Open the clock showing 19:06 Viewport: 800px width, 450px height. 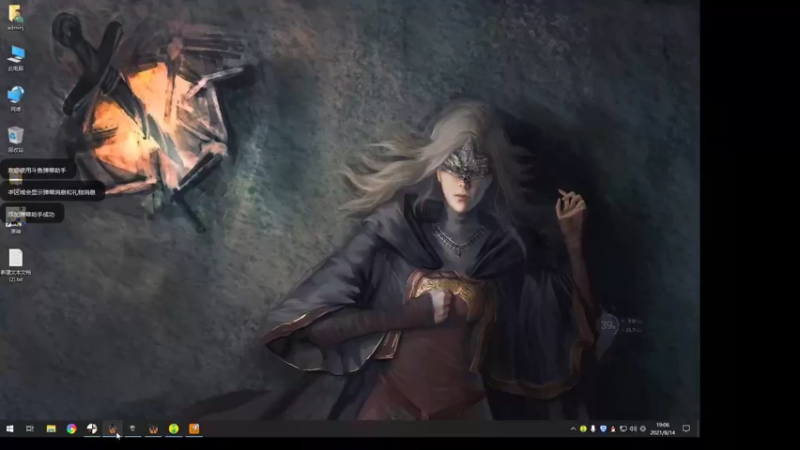pyautogui.click(x=663, y=429)
